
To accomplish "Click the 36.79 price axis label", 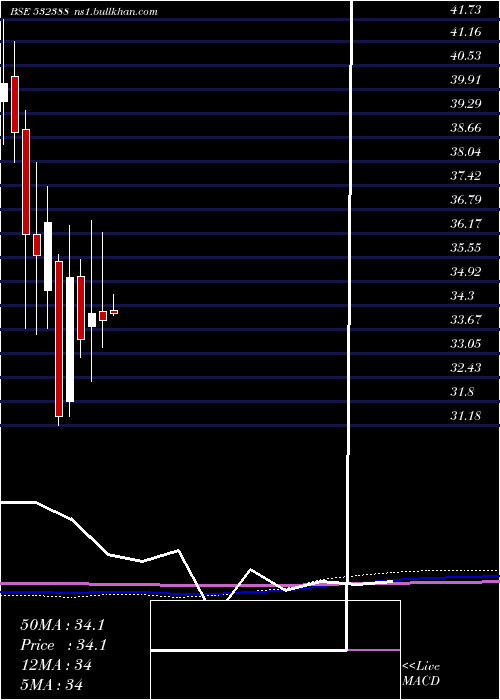I will point(466,200).
